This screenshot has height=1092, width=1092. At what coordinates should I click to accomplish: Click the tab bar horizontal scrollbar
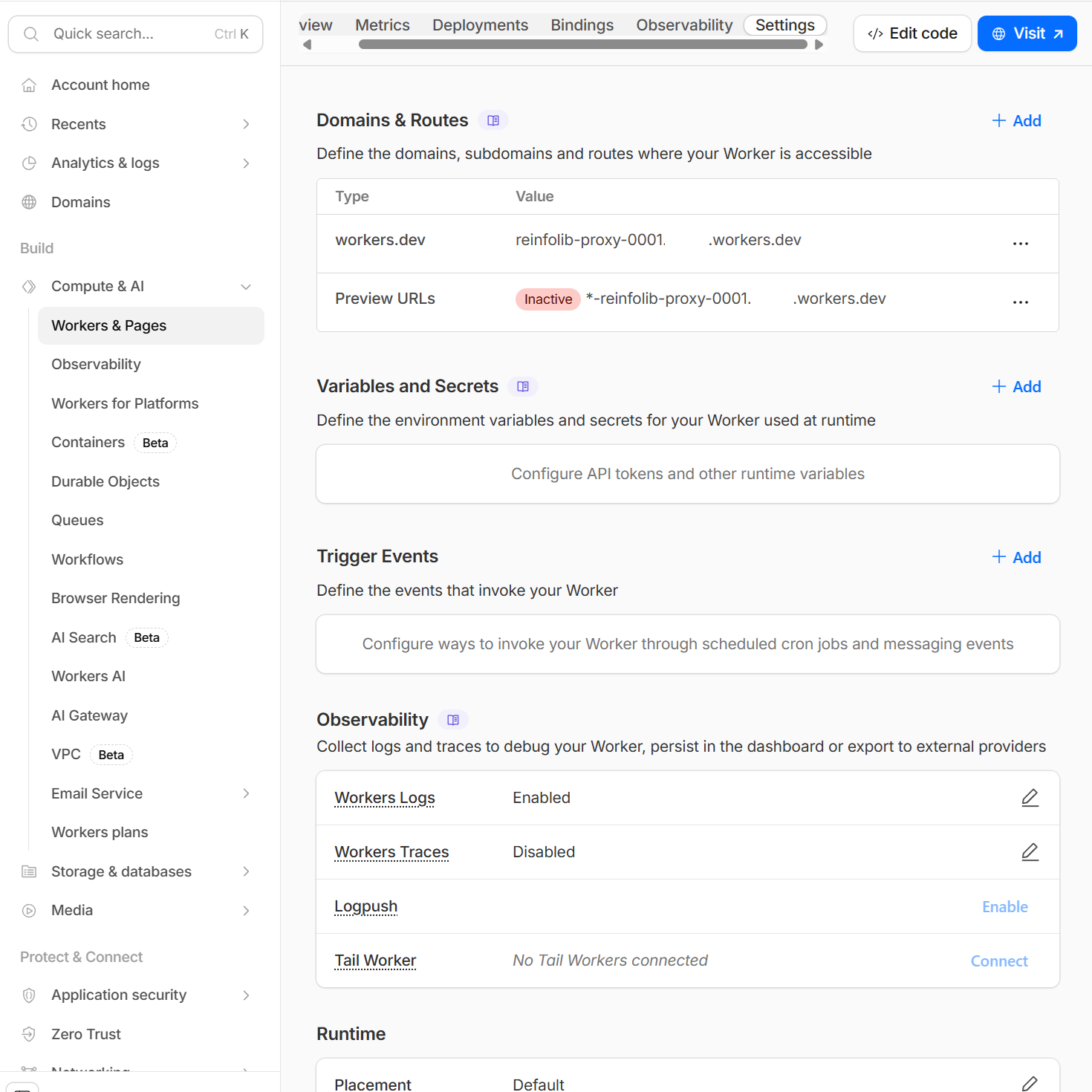point(582,45)
